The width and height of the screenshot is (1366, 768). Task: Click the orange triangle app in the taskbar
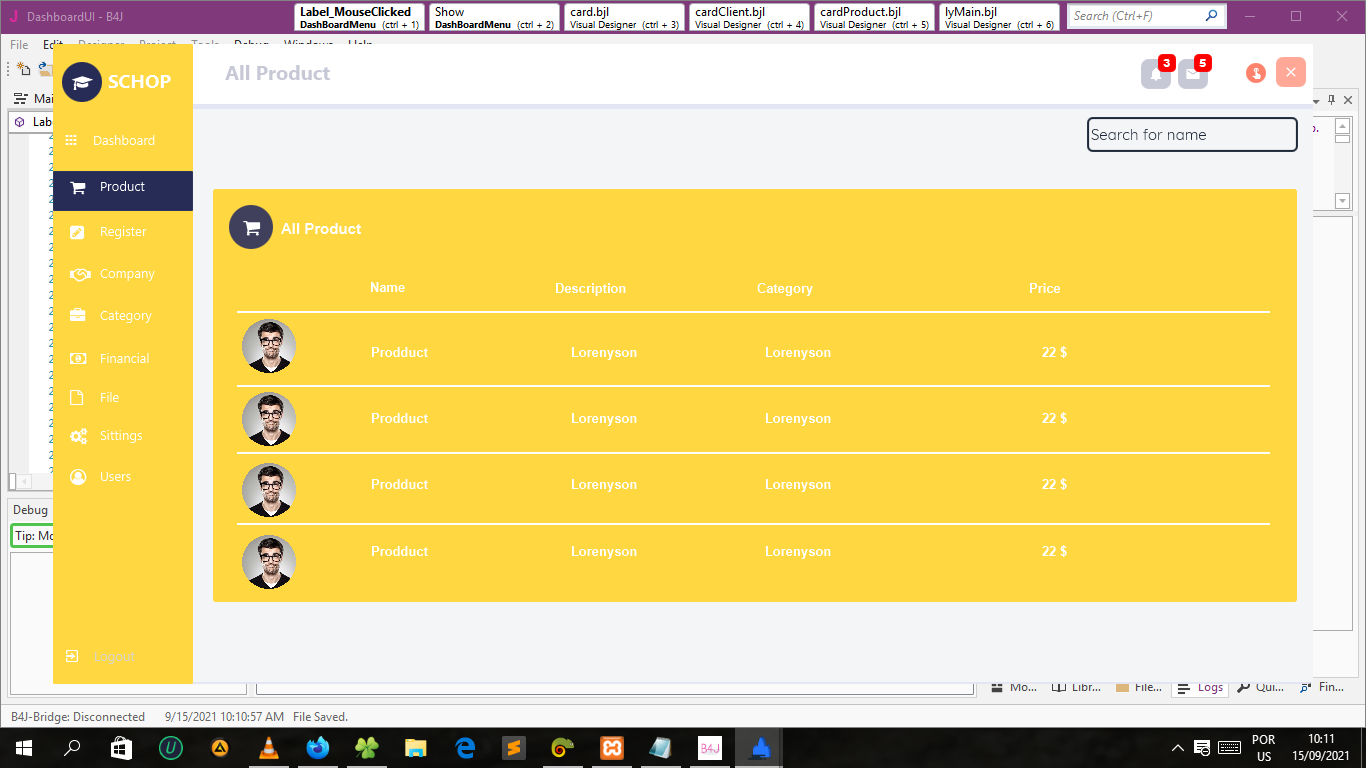click(x=220, y=748)
